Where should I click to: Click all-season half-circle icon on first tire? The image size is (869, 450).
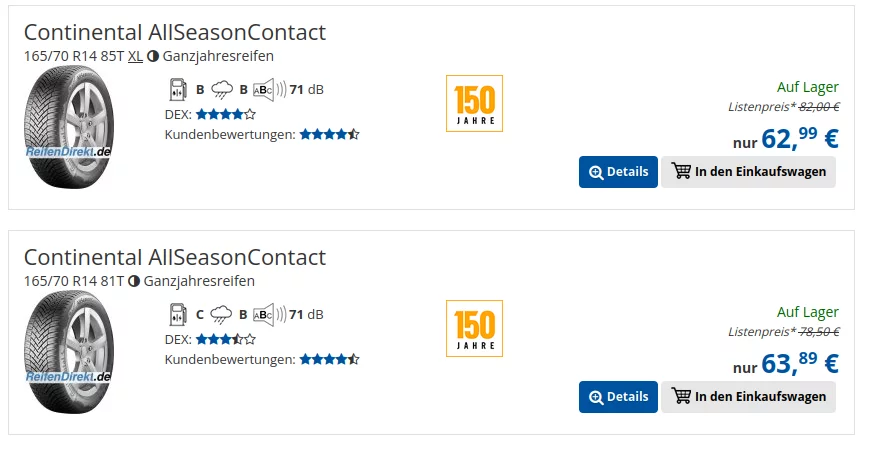point(153,56)
